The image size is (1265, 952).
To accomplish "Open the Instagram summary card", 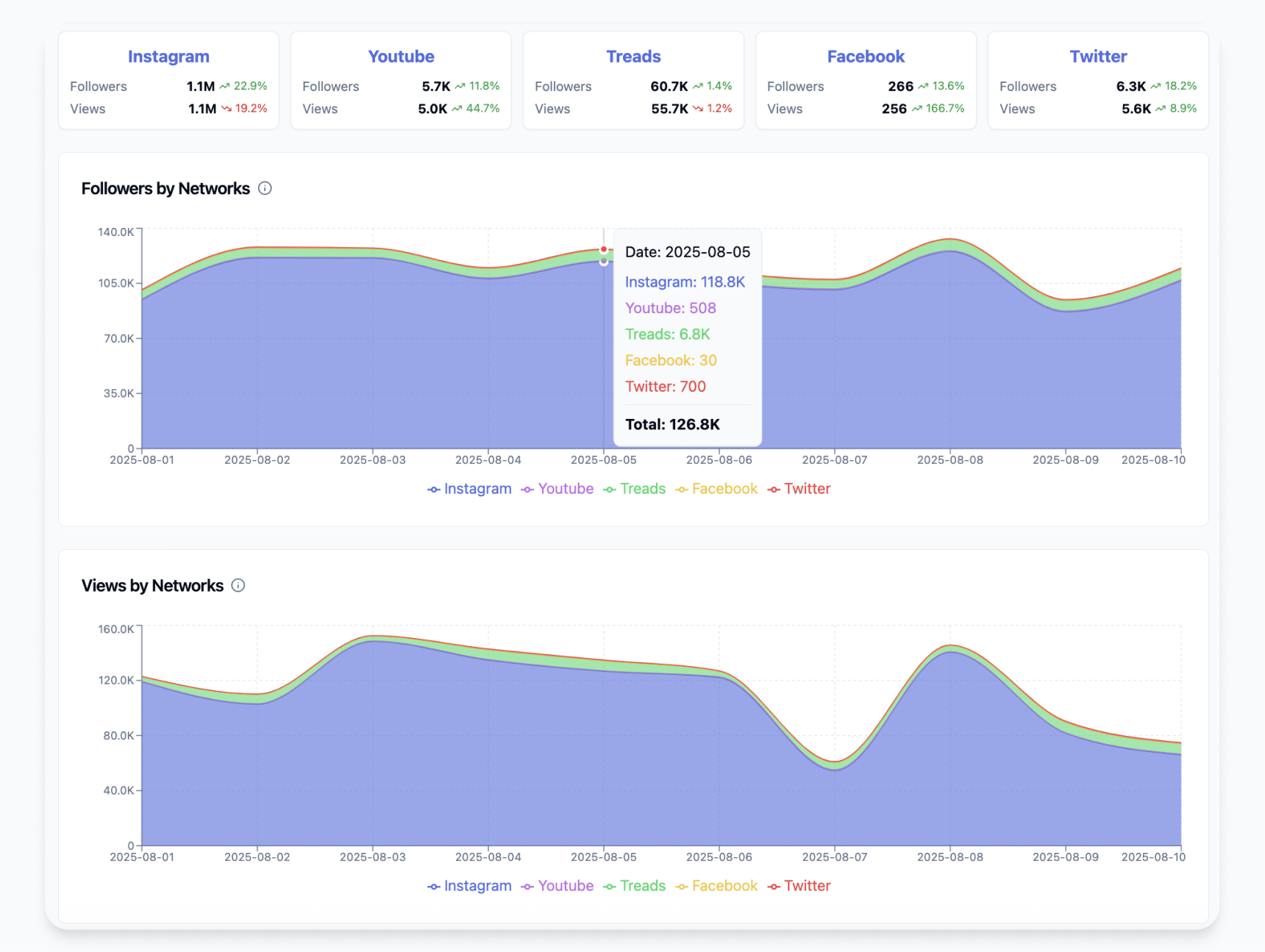I will coord(168,79).
